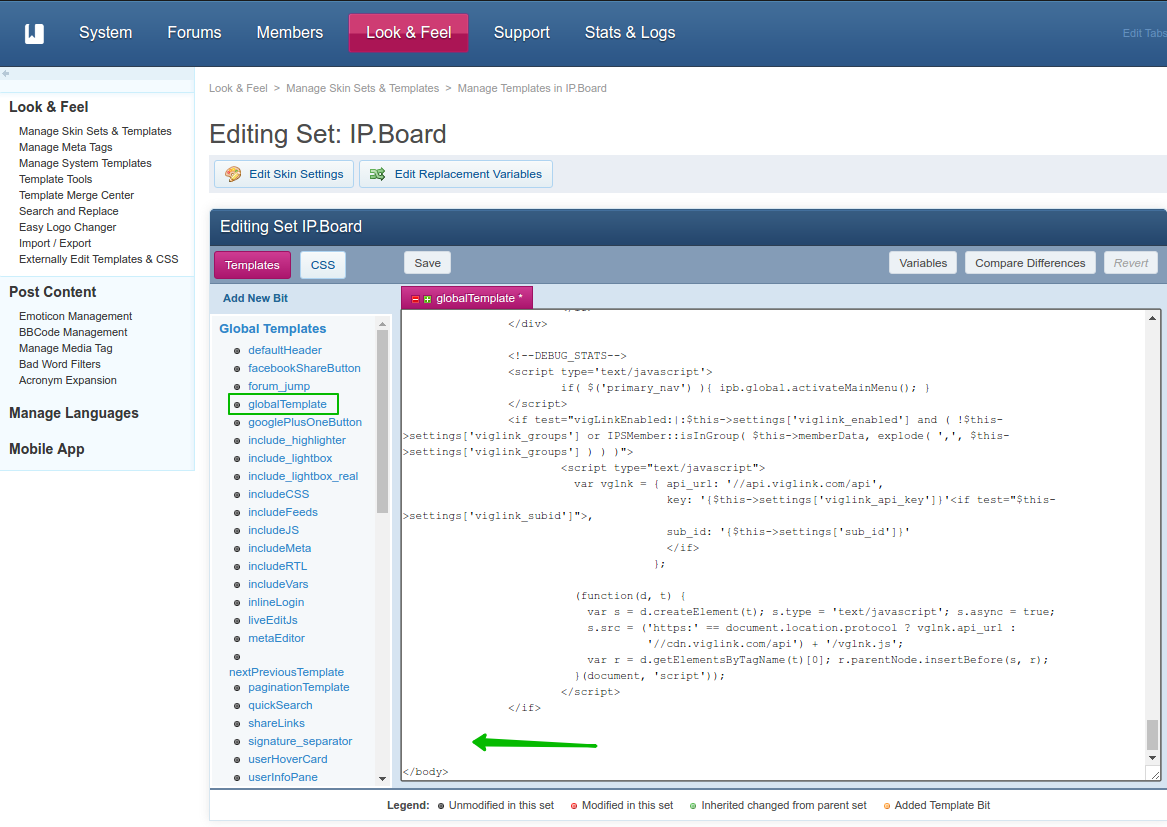Open the inlineLogin template
This screenshot has width=1167, height=827.
pyautogui.click(x=276, y=602)
